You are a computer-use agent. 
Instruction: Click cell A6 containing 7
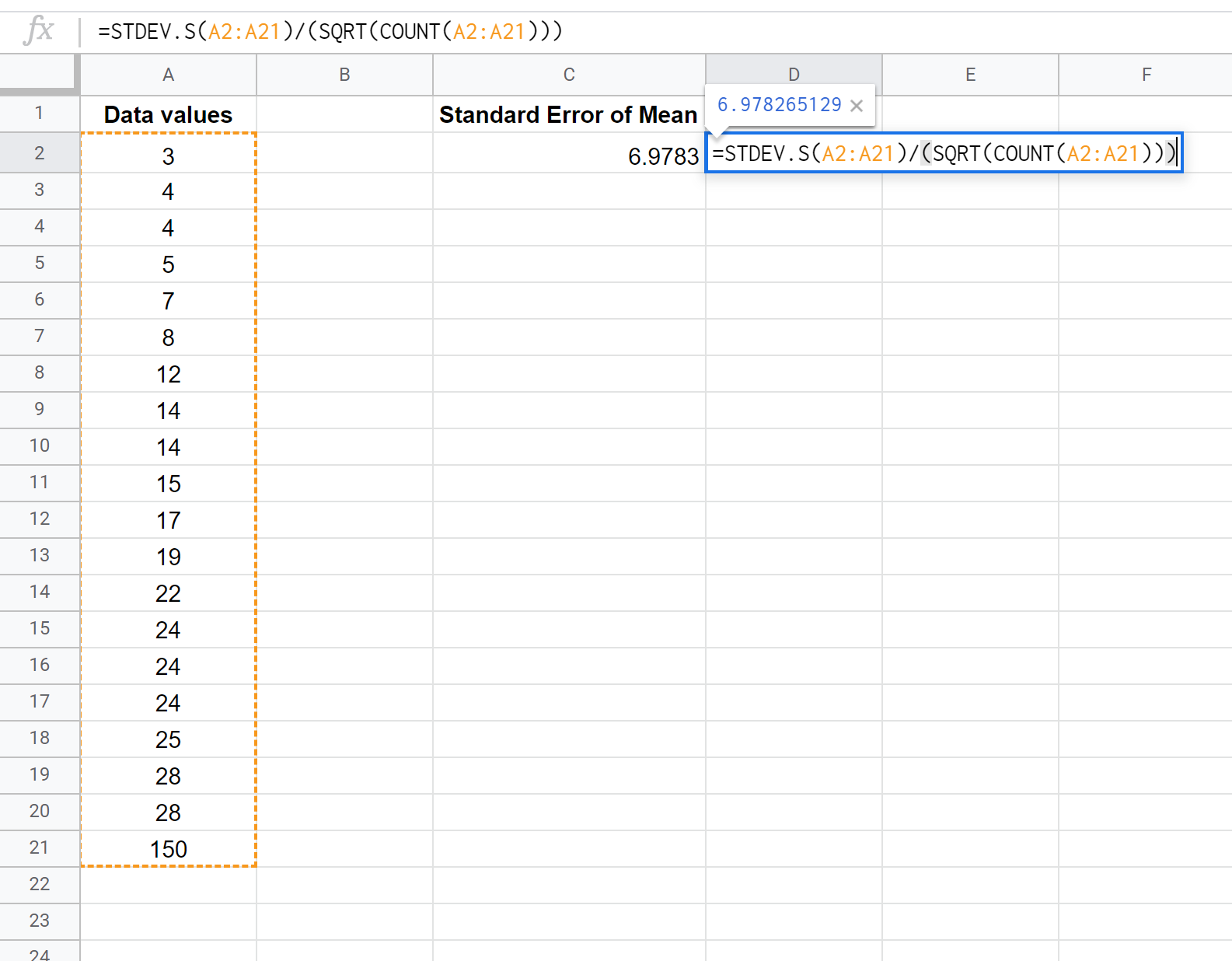pyautogui.click(x=169, y=301)
